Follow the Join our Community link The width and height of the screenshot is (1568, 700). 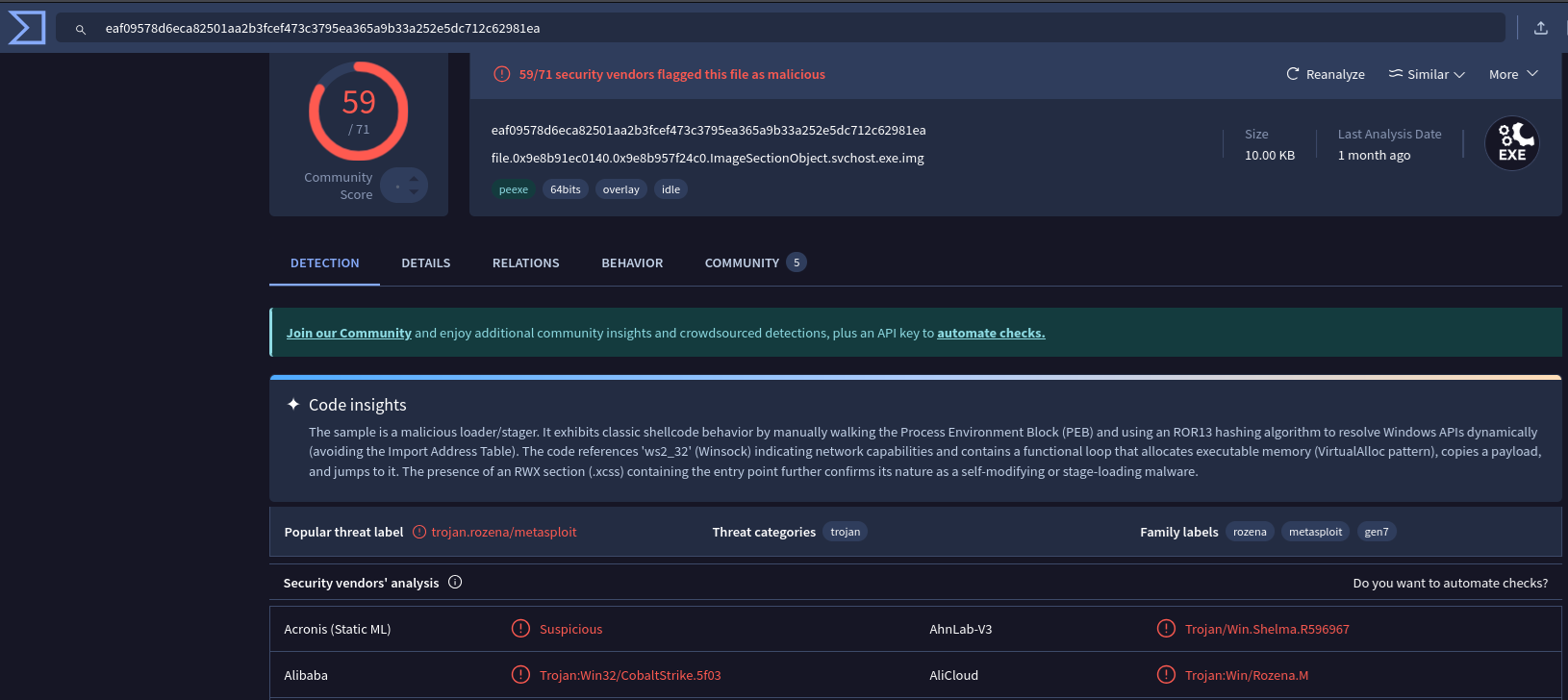(348, 333)
